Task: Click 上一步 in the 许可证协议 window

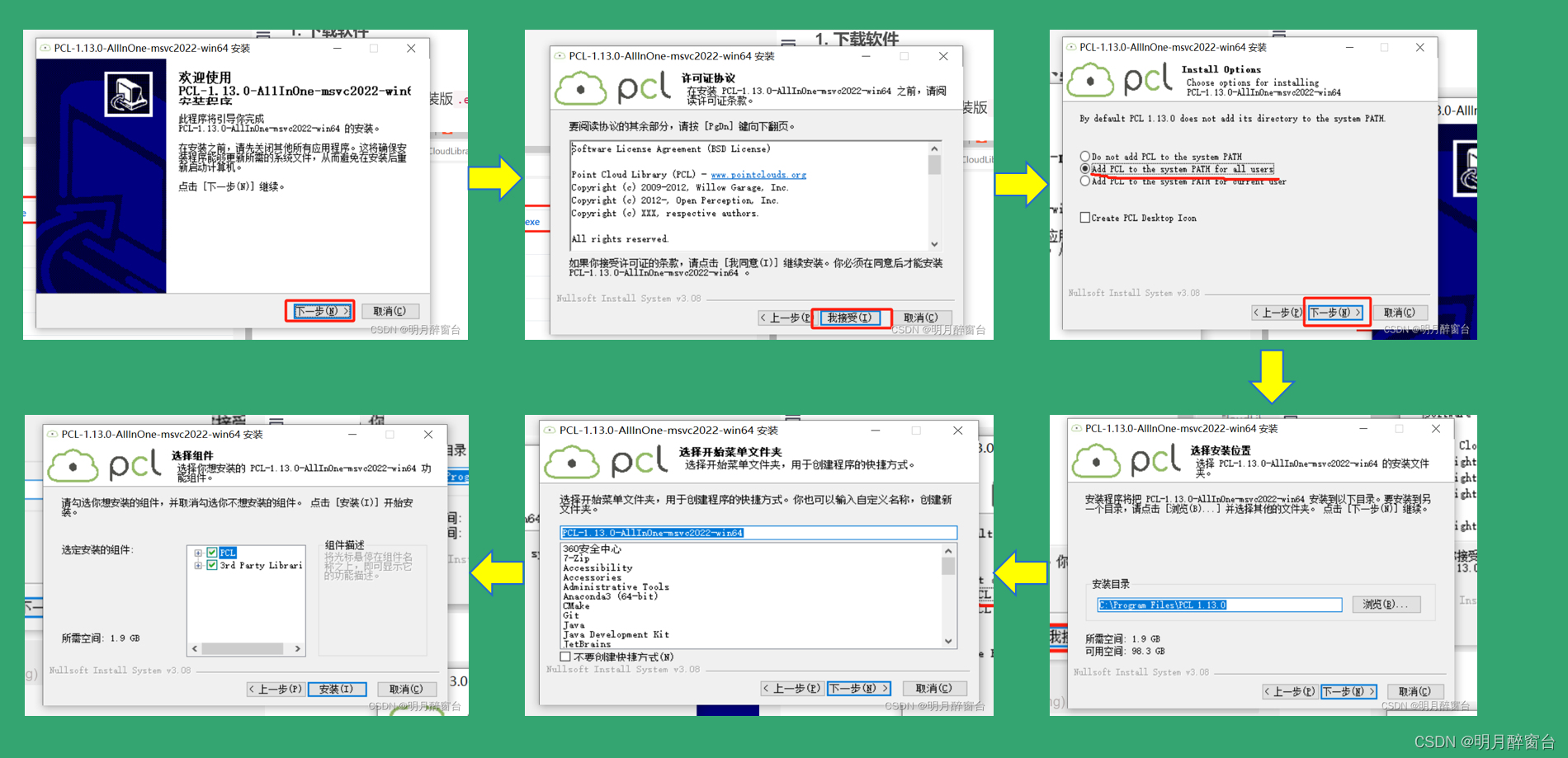Action: pyautogui.click(x=785, y=318)
